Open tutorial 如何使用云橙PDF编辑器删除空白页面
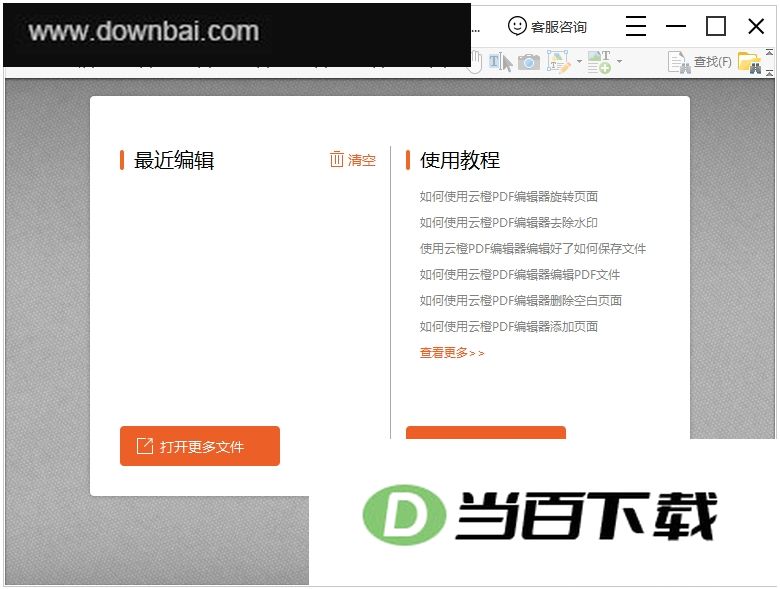The height and width of the screenshot is (589, 780). coord(521,300)
